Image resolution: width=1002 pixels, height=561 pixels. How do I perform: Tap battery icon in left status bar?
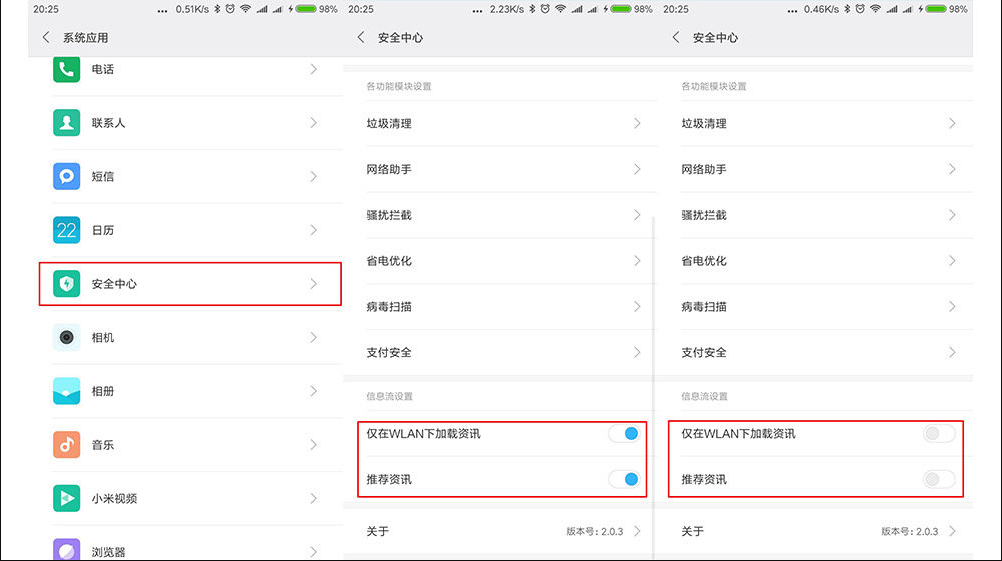tap(305, 9)
